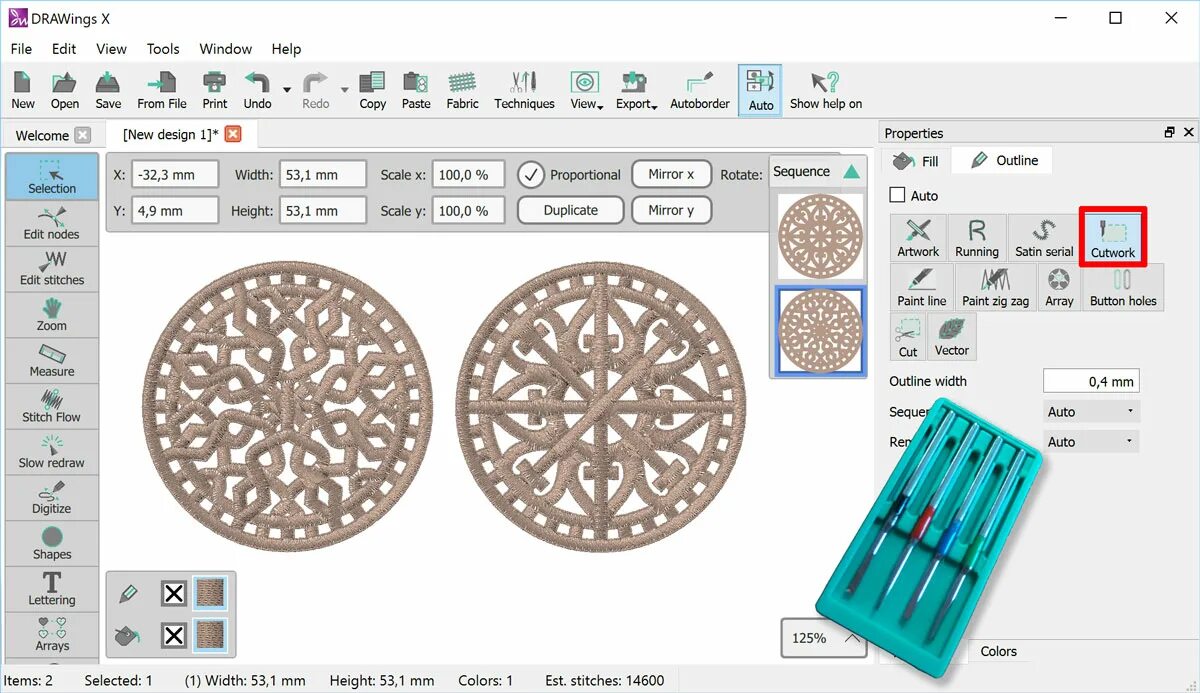
Task: Copy the selected object
Action: click(x=373, y=91)
